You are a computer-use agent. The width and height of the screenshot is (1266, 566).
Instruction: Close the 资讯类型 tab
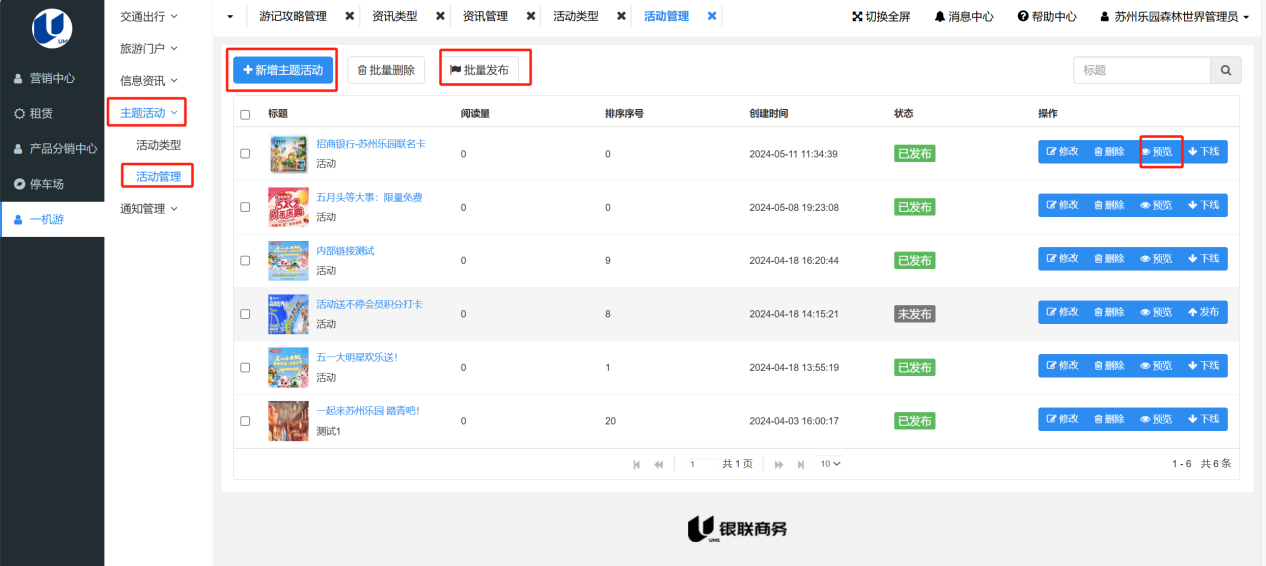[x=440, y=17]
